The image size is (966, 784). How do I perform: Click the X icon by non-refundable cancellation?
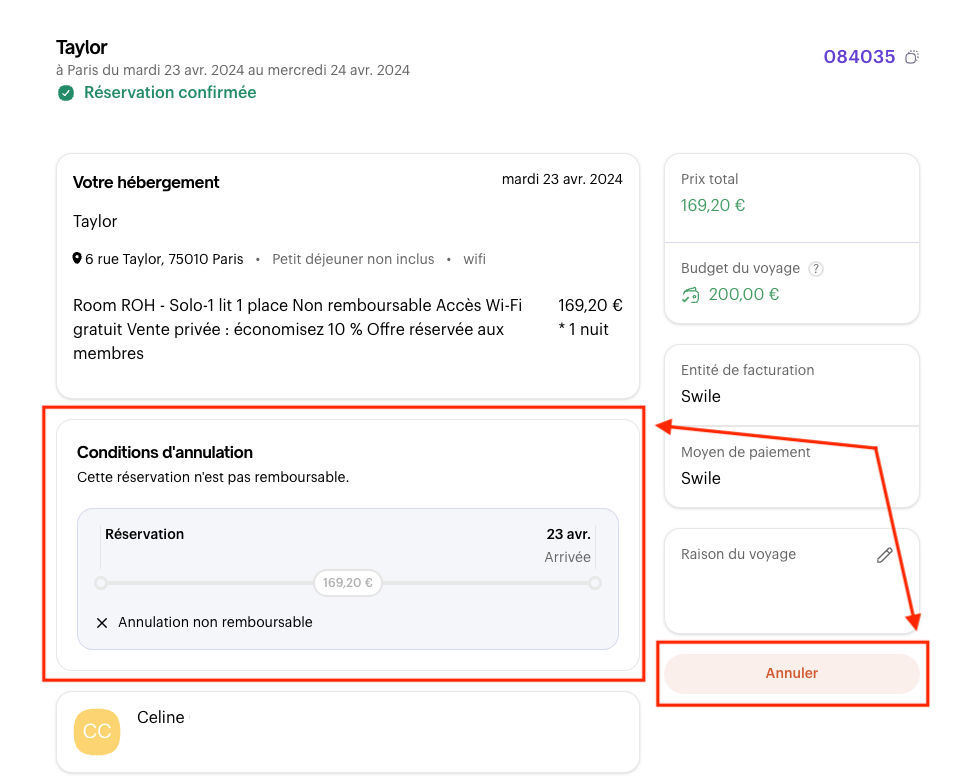coord(102,623)
